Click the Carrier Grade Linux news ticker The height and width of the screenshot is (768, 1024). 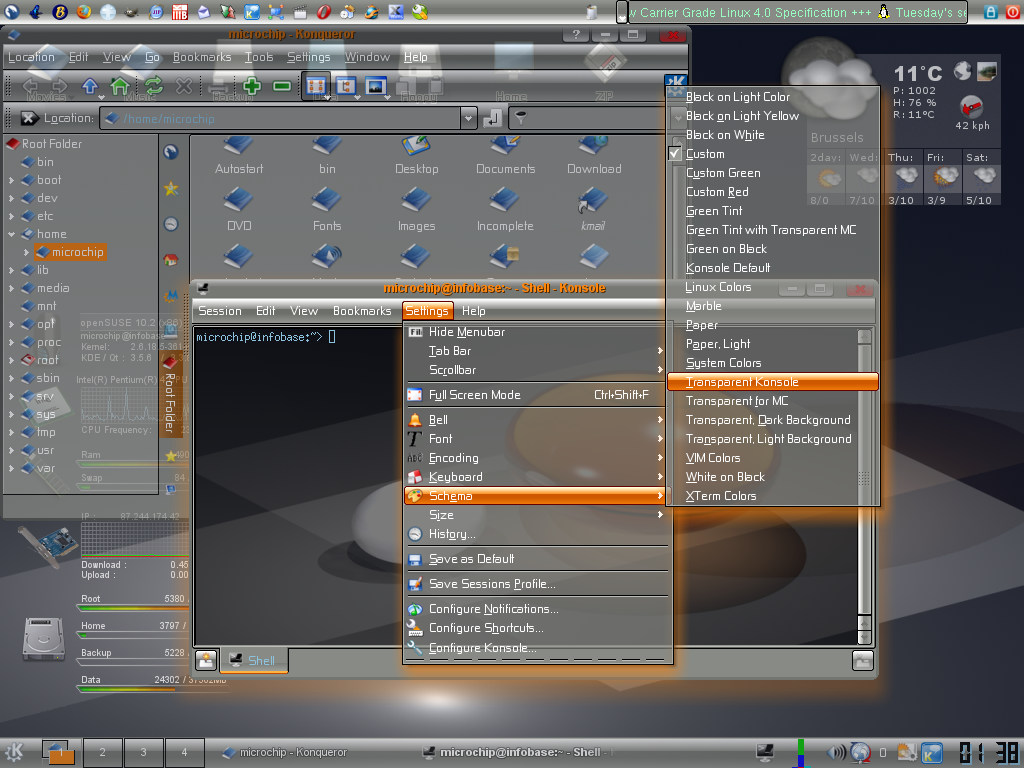pos(797,12)
